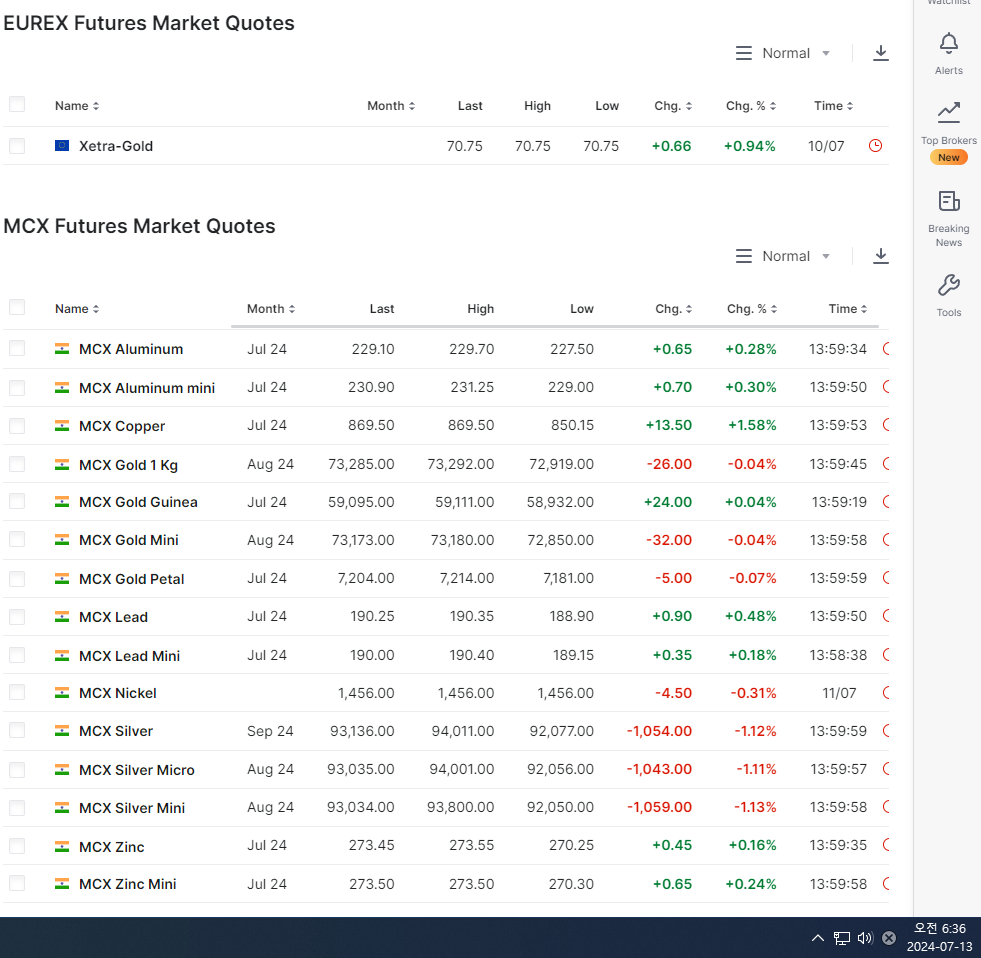
Task: Show hidden system tray icons
Action: pyautogui.click(x=817, y=937)
